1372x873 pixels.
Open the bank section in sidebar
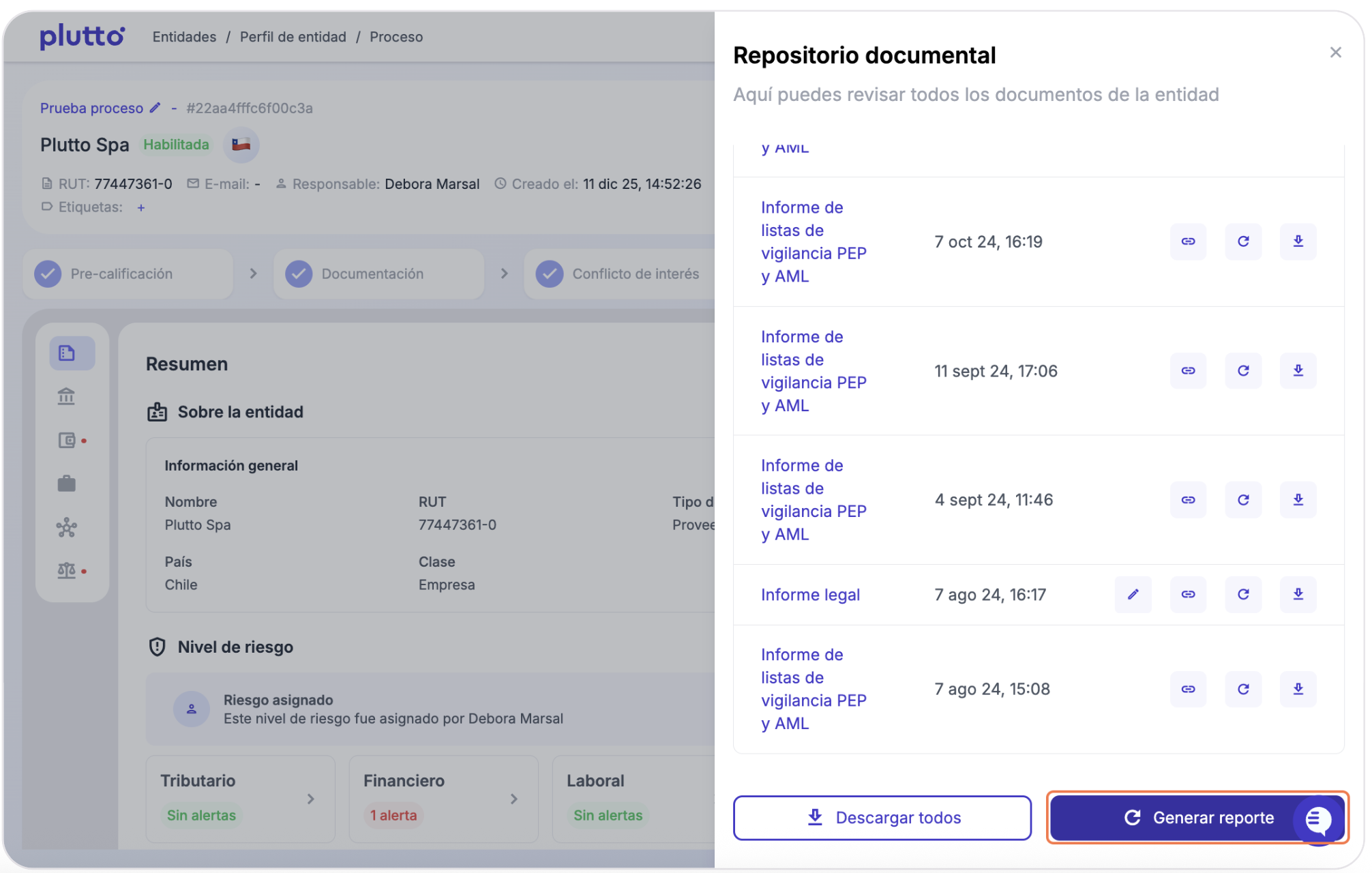[66, 396]
